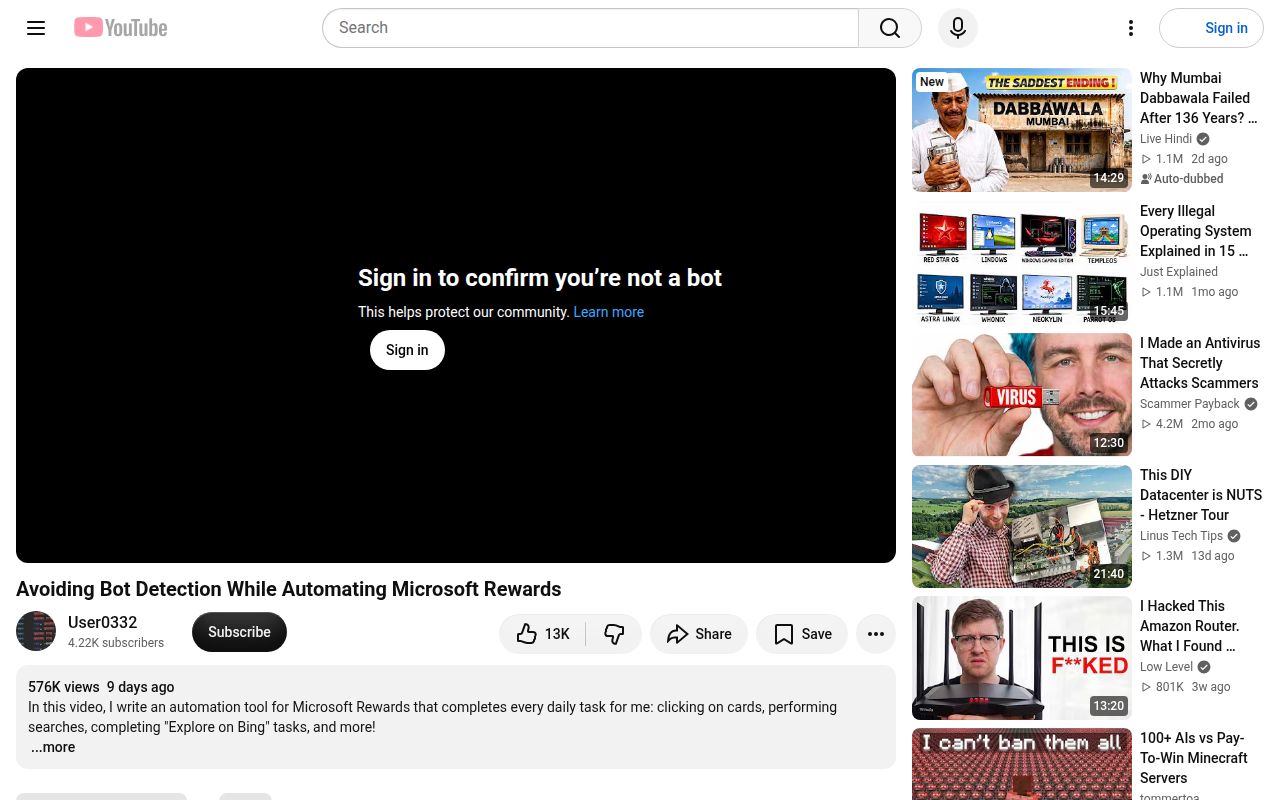Open Illegal Operating System video thumbnail

click(x=1022, y=263)
